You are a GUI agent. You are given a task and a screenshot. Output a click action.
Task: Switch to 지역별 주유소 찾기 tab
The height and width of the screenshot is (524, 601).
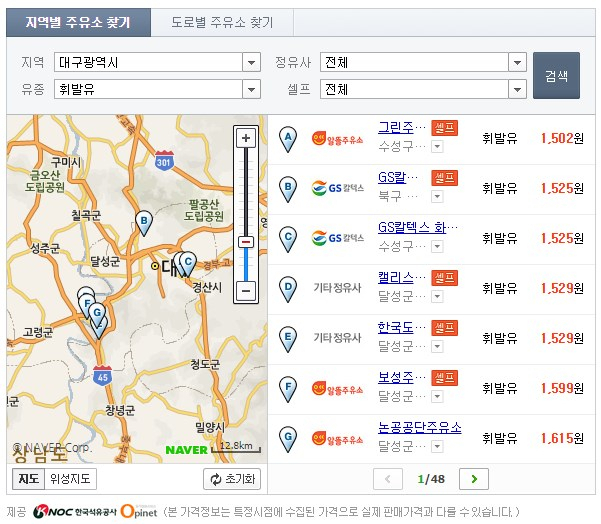pyautogui.click(x=78, y=22)
